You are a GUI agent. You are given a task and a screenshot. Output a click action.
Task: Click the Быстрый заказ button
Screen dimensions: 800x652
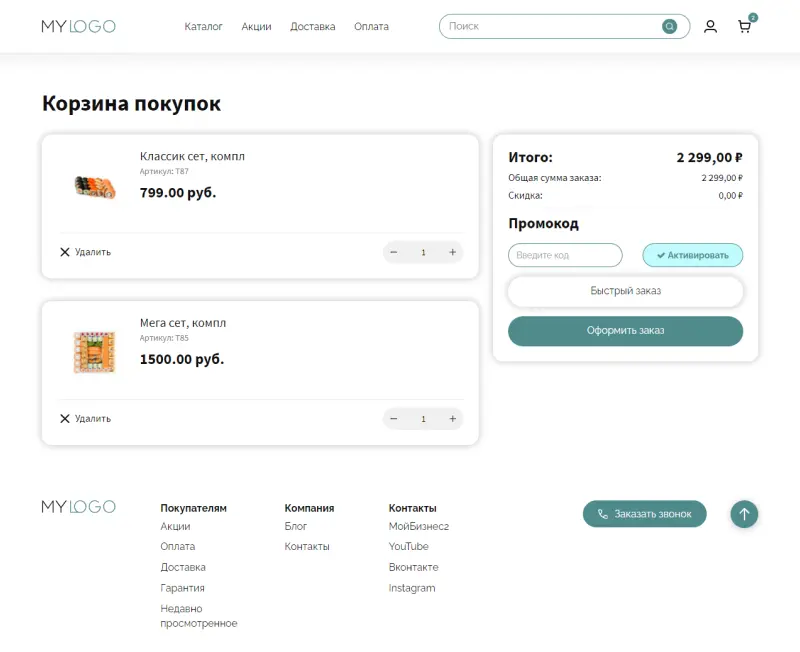[x=625, y=291]
